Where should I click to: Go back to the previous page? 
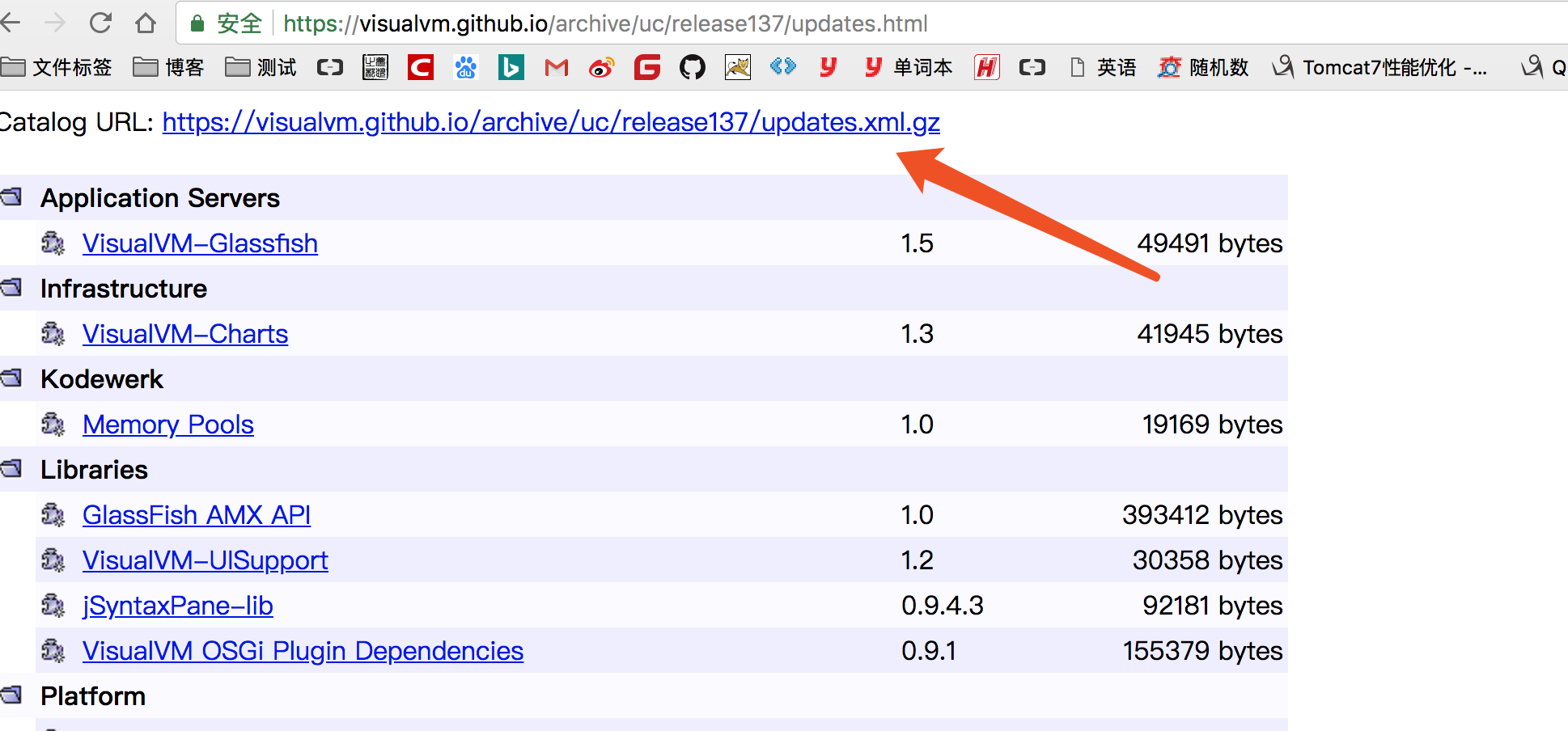click(x=10, y=23)
